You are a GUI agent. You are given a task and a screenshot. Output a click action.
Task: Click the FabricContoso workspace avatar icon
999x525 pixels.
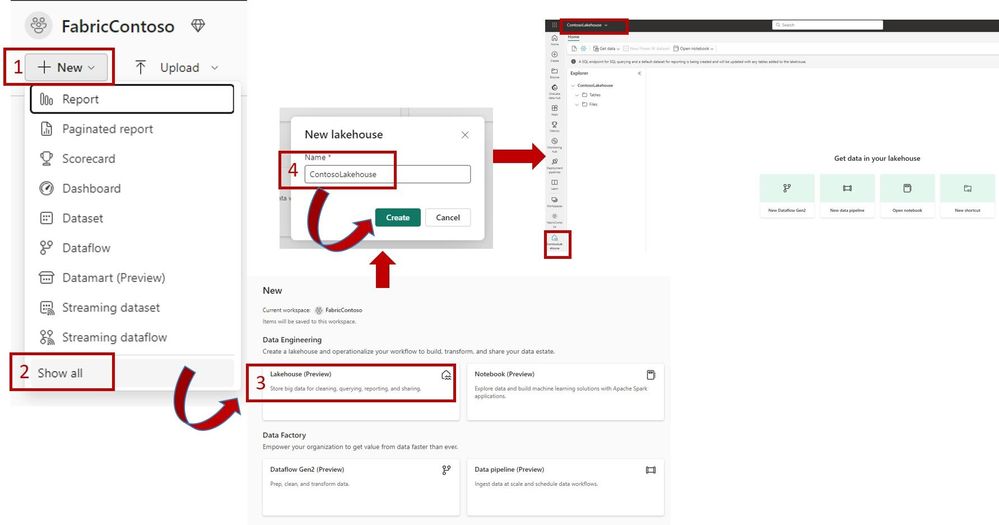tap(39, 25)
